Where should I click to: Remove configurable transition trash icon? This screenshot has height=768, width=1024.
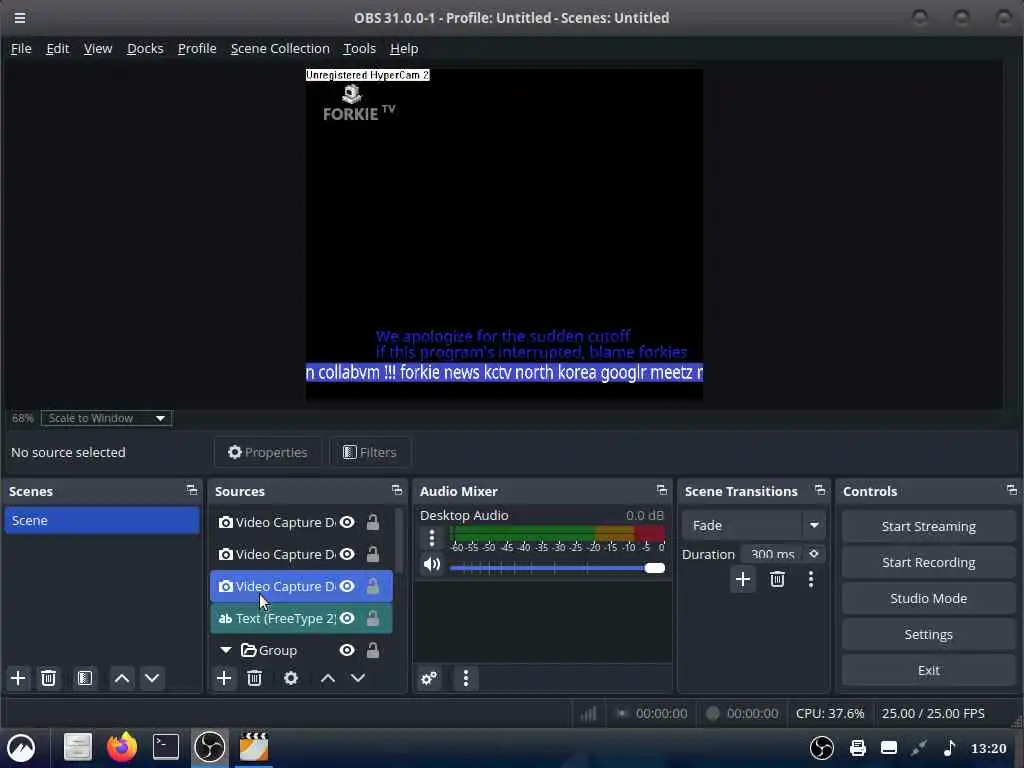(x=777, y=579)
